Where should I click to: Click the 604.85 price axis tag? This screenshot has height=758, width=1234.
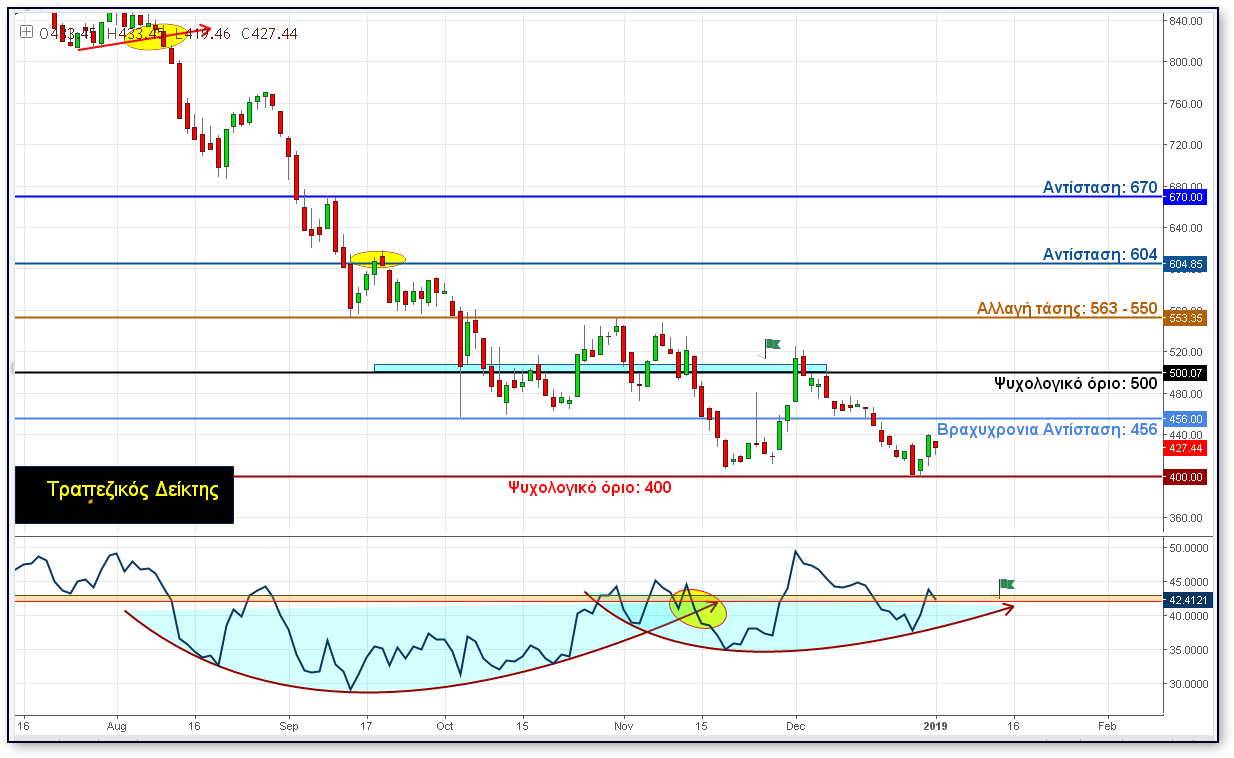1186,264
